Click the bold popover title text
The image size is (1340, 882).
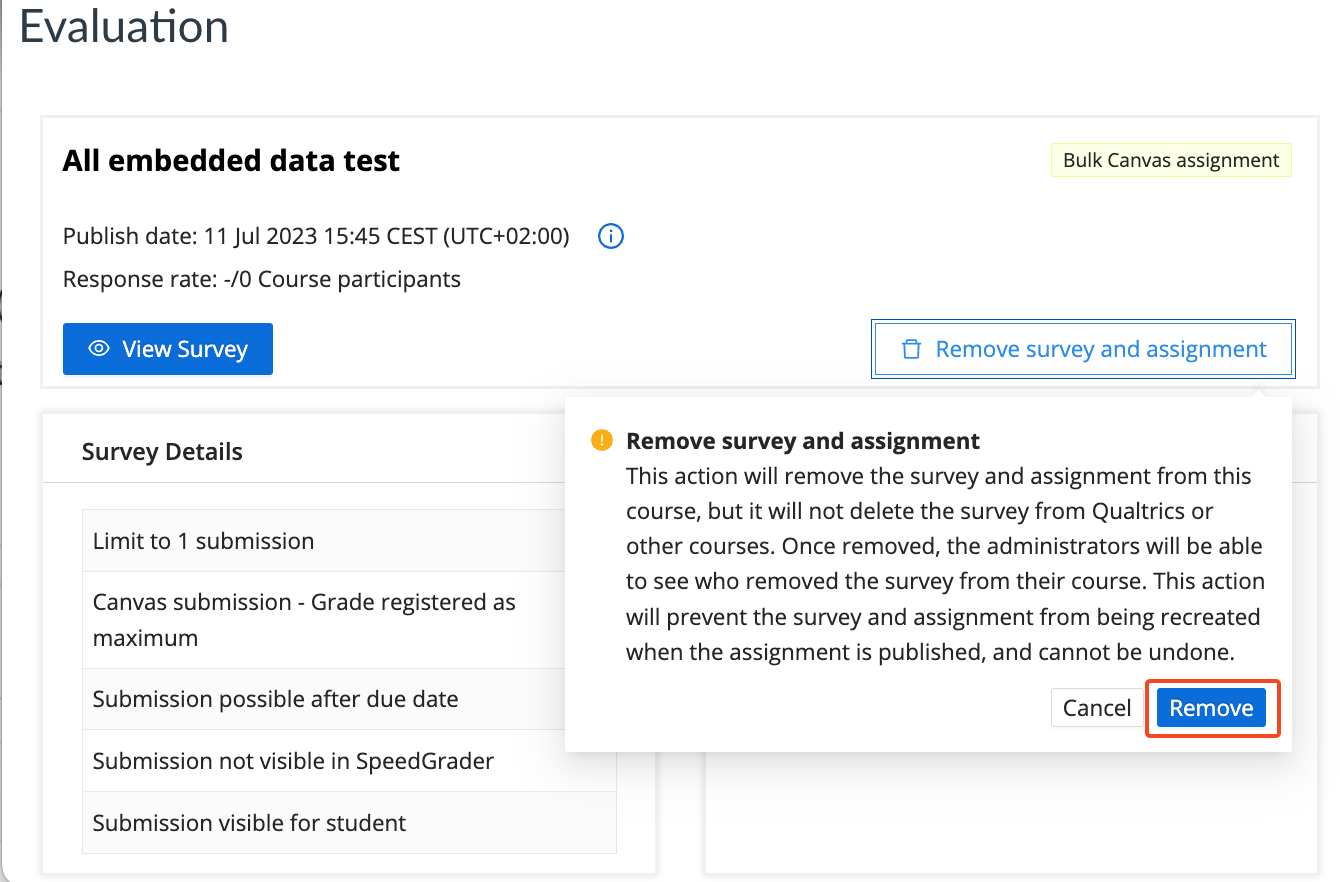point(803,441)
